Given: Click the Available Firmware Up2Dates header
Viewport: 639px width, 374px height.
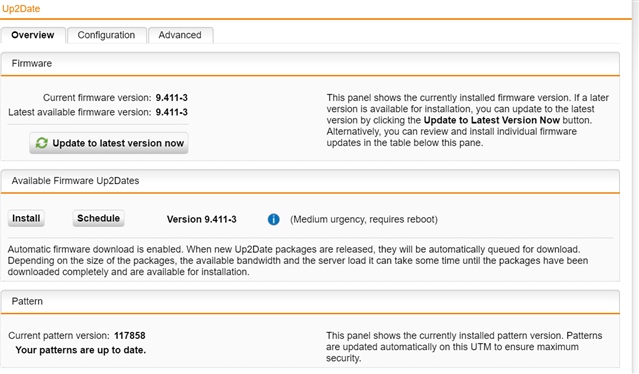Looking at the screenshot, I should (310, 181).
